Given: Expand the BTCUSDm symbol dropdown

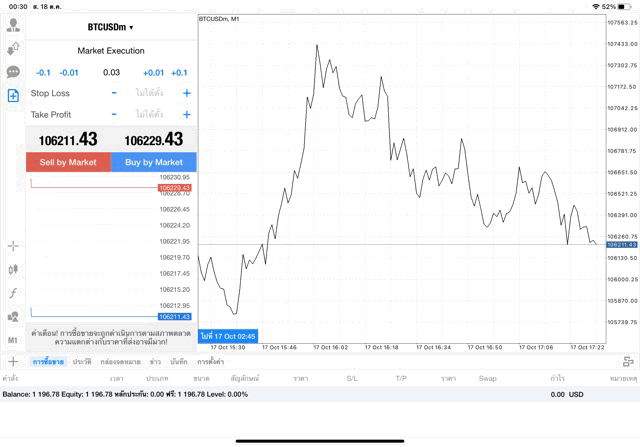Looking at the screenshot, I should 110,27.
